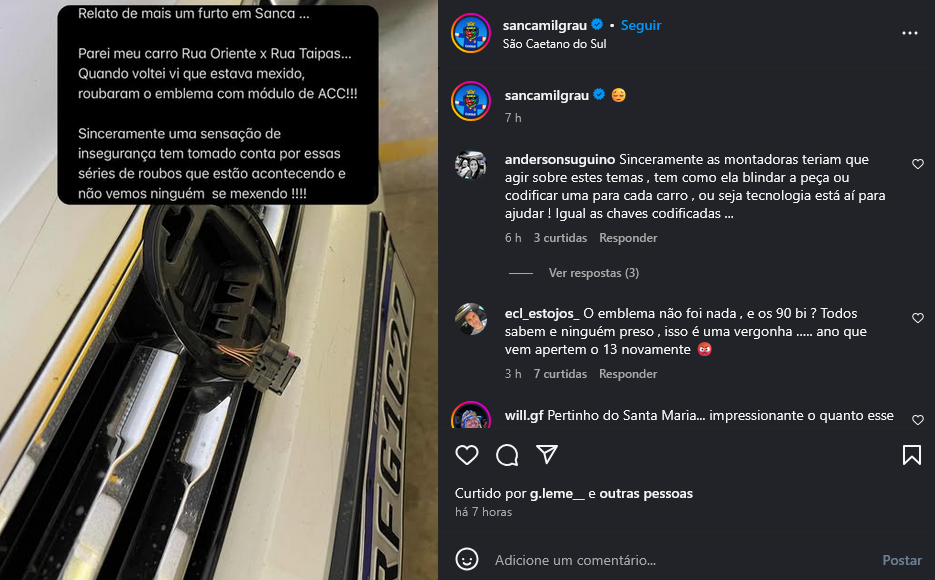
Task: Focus the Adicione um comentário field
Action: click(x=680, y=560)
